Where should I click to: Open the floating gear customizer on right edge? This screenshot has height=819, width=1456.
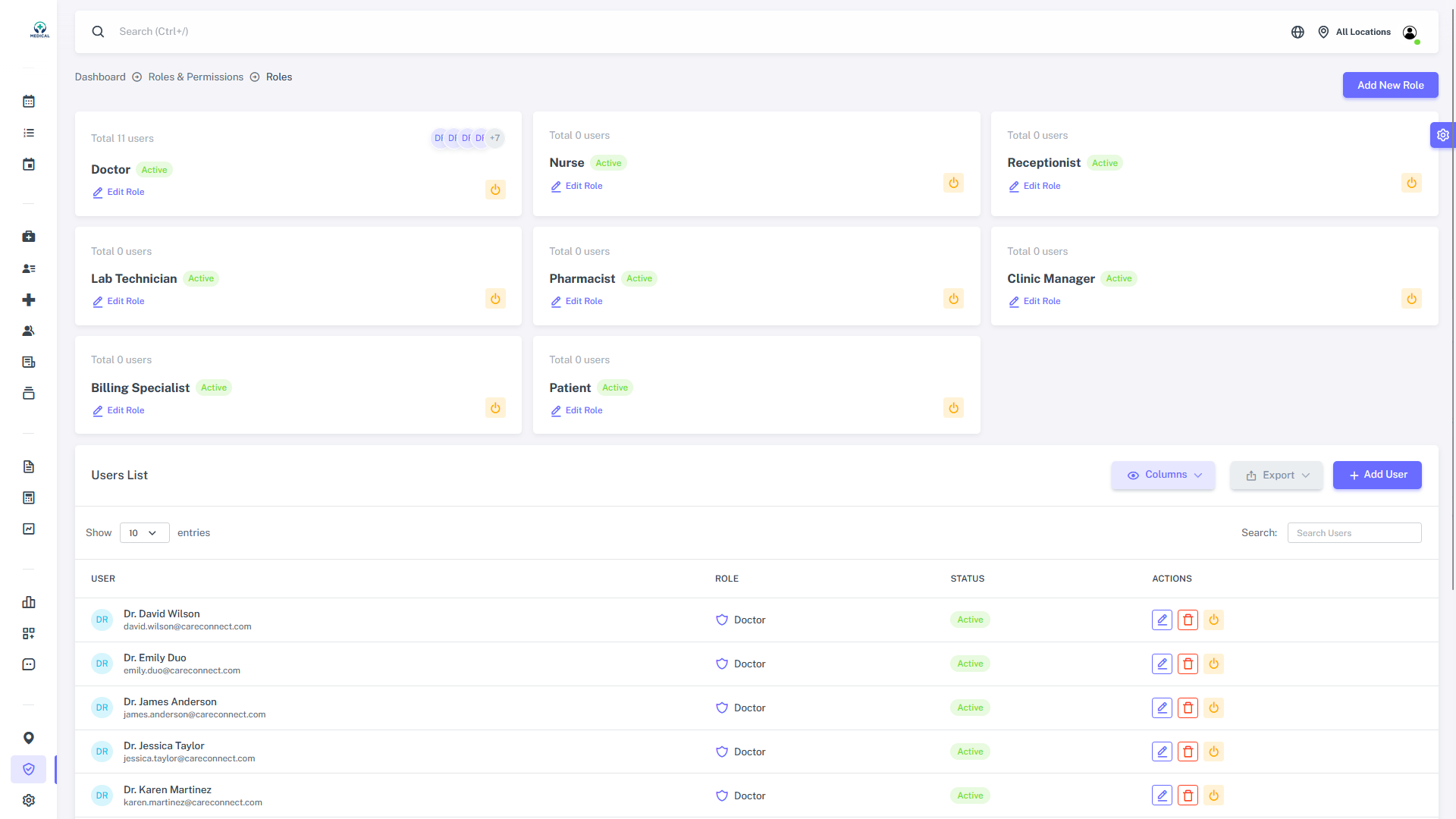coord(1443,135)
